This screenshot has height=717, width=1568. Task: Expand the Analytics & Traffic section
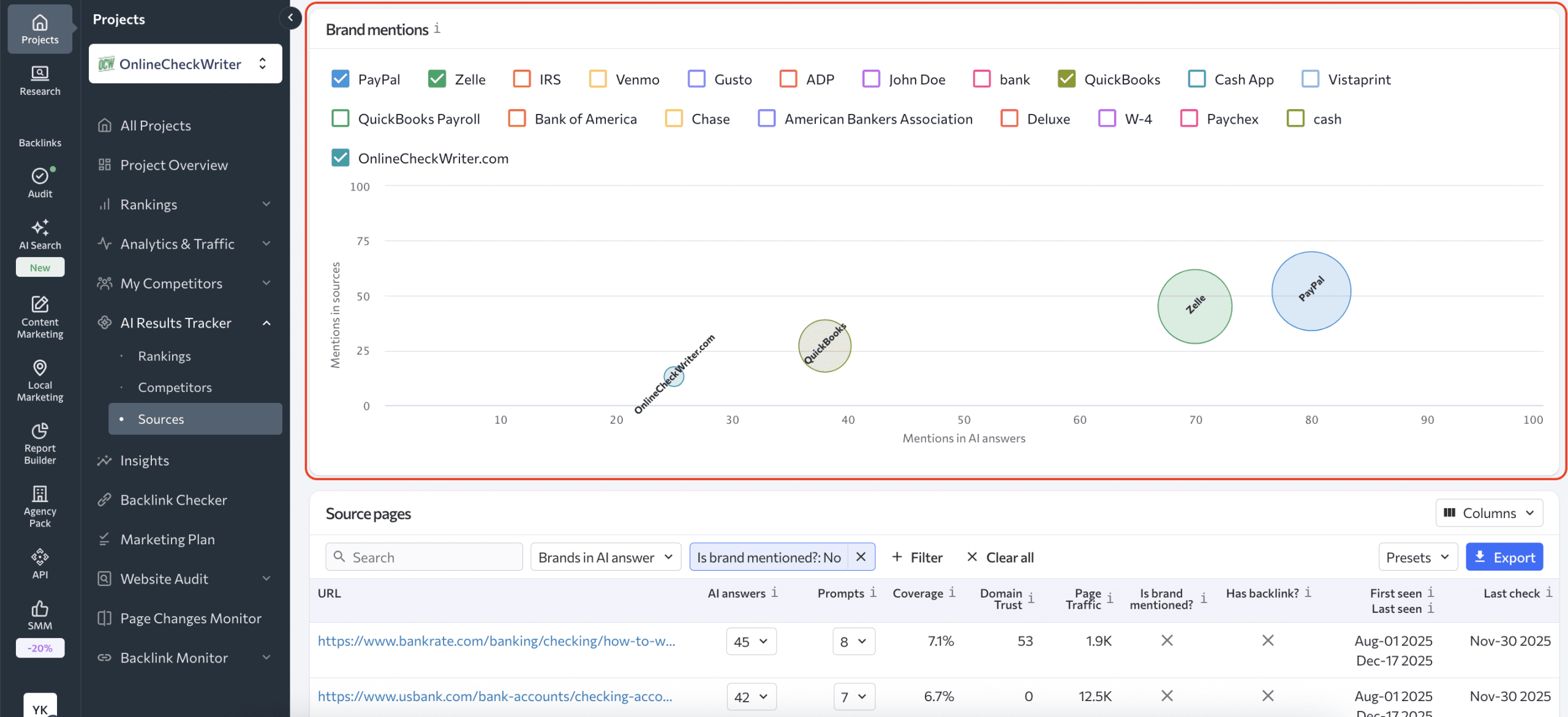click(177, 243)
